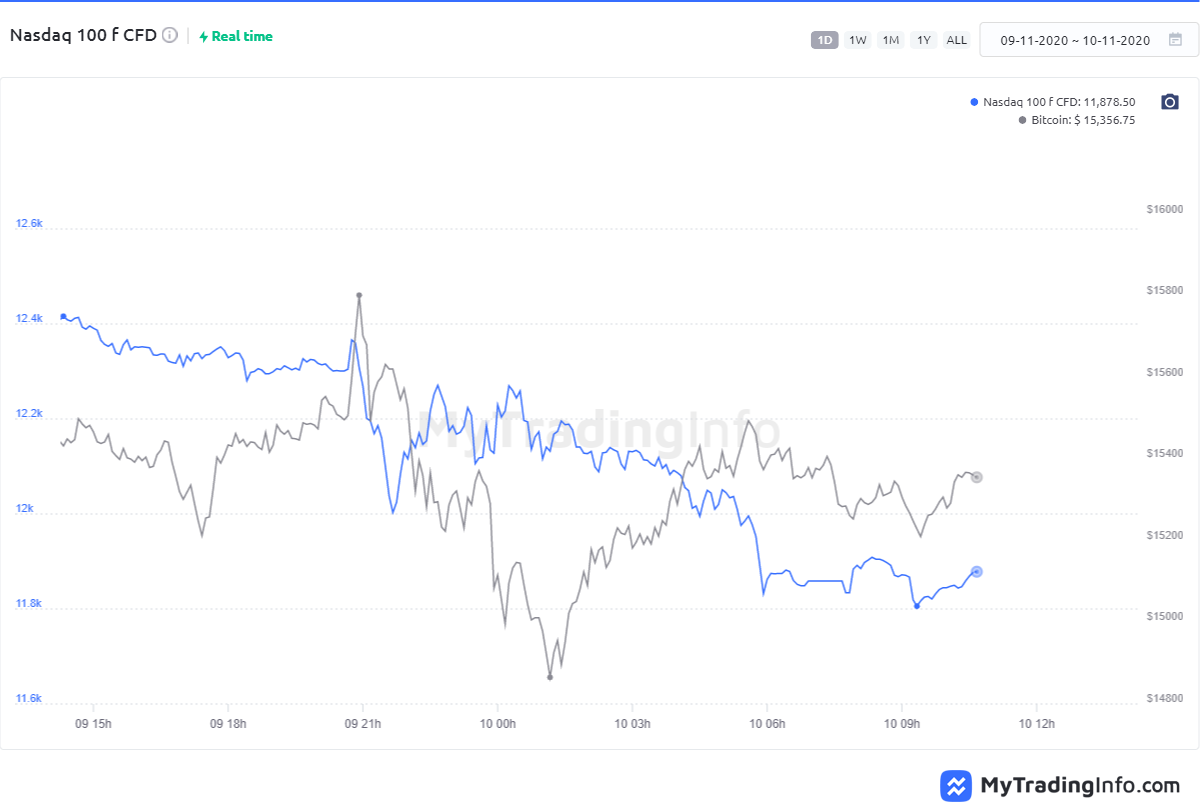Click the "$15000" right axis label
Viewport: 1200px width, 810px height.
point(1166,617)
